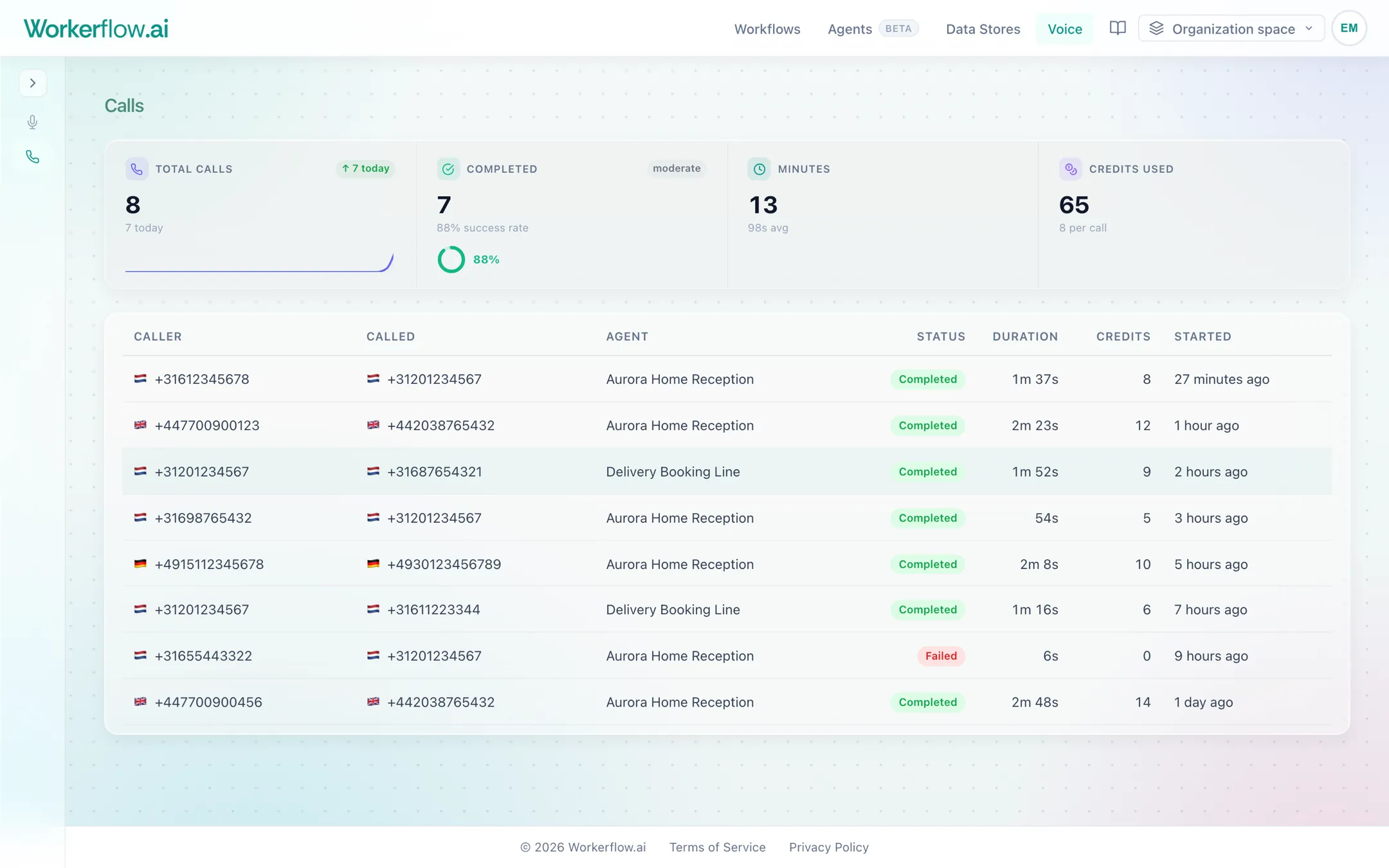Click the Failed status badge

(941, 656)
